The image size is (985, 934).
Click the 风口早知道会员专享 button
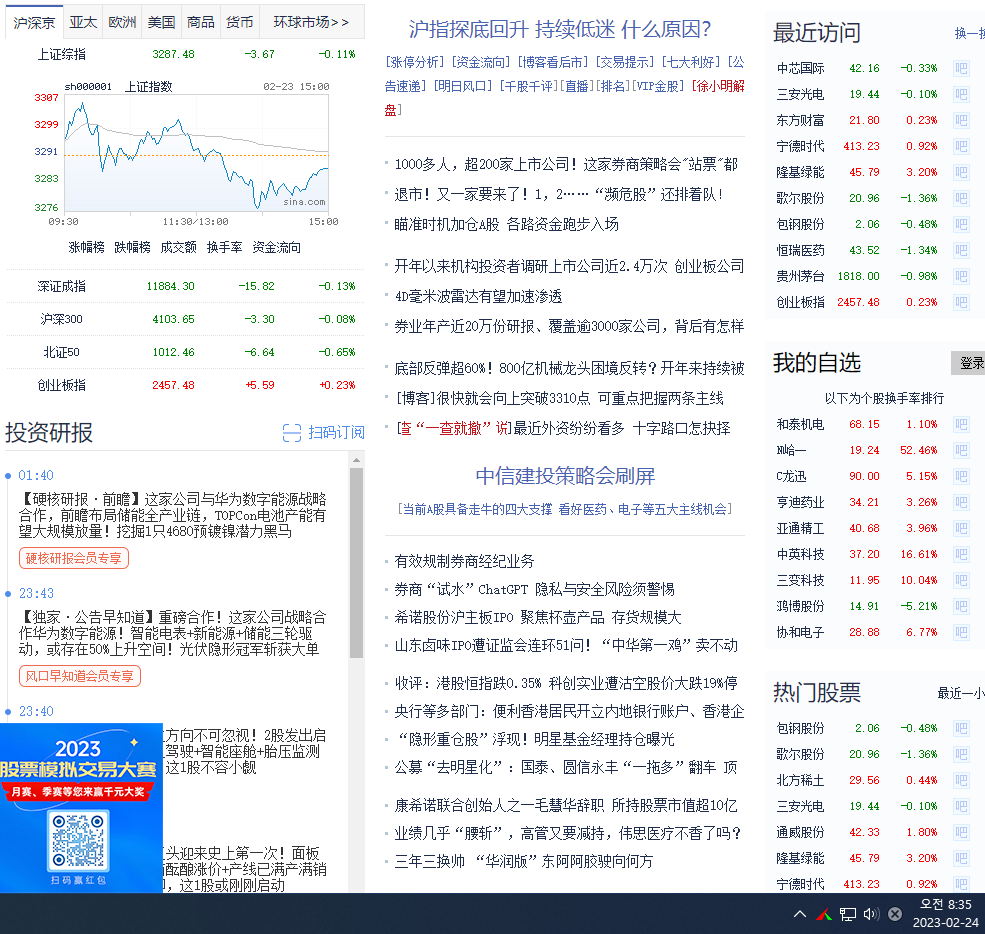(x=80, y=676)
